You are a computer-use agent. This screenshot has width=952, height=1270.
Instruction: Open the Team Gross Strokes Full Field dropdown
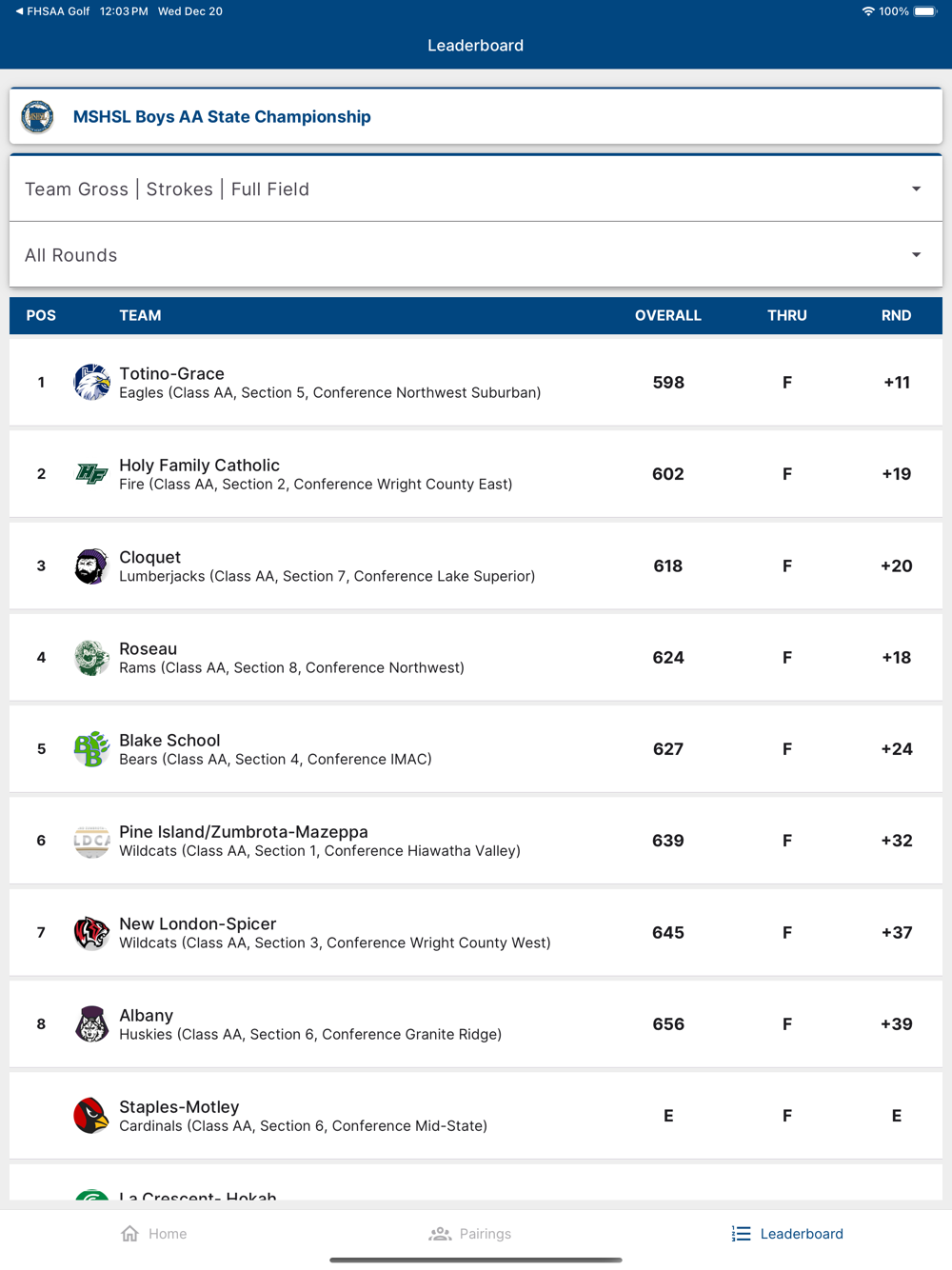476,189
